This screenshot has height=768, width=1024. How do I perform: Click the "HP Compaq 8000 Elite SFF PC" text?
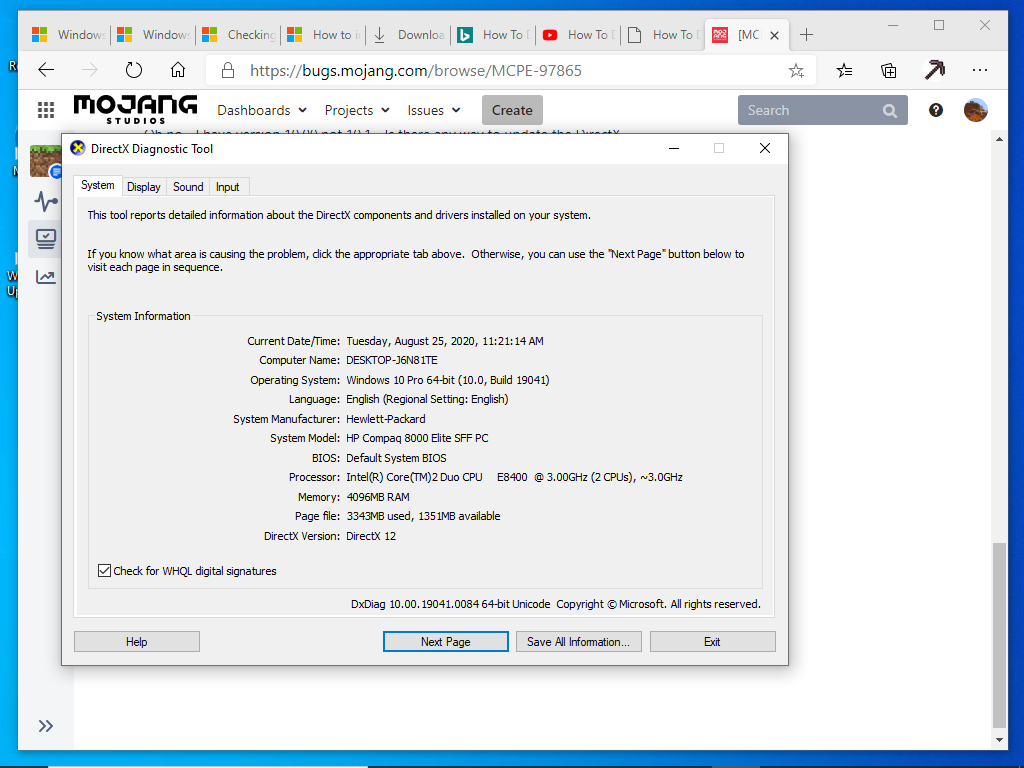(x=417, y=438)
